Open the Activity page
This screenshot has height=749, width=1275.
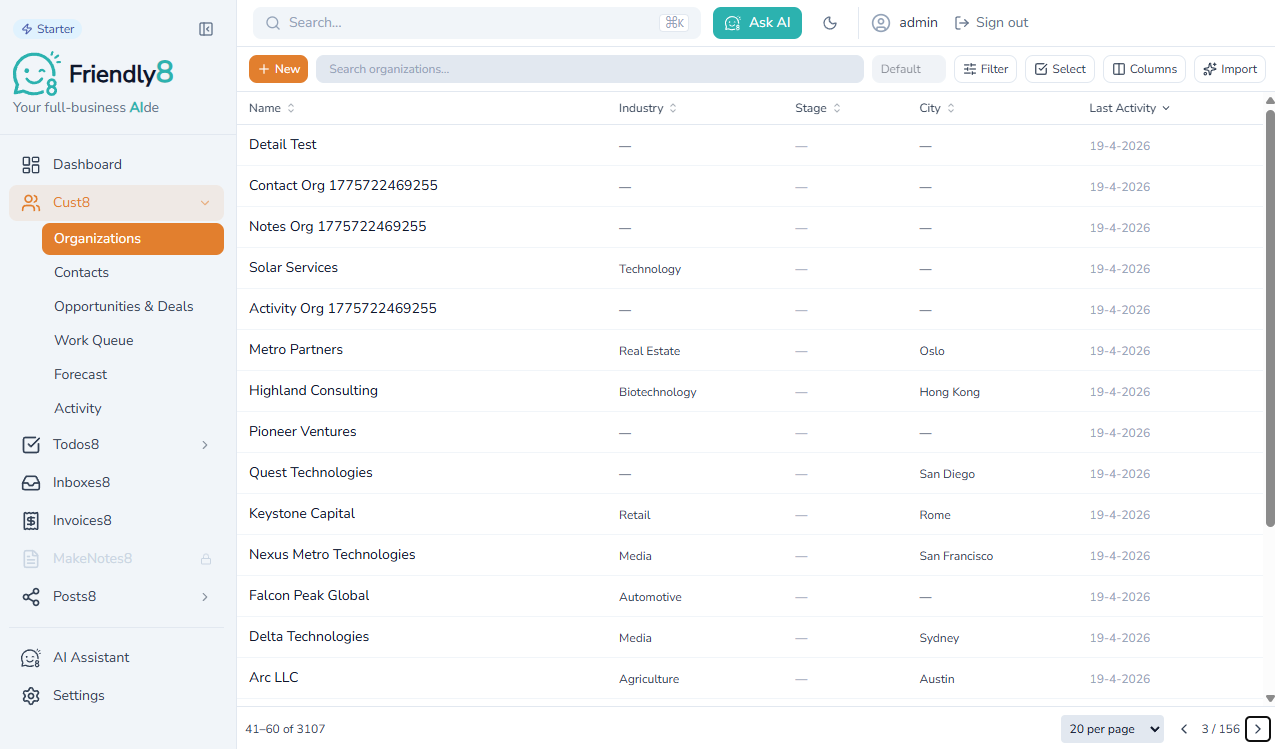click(x=133, y=409)
